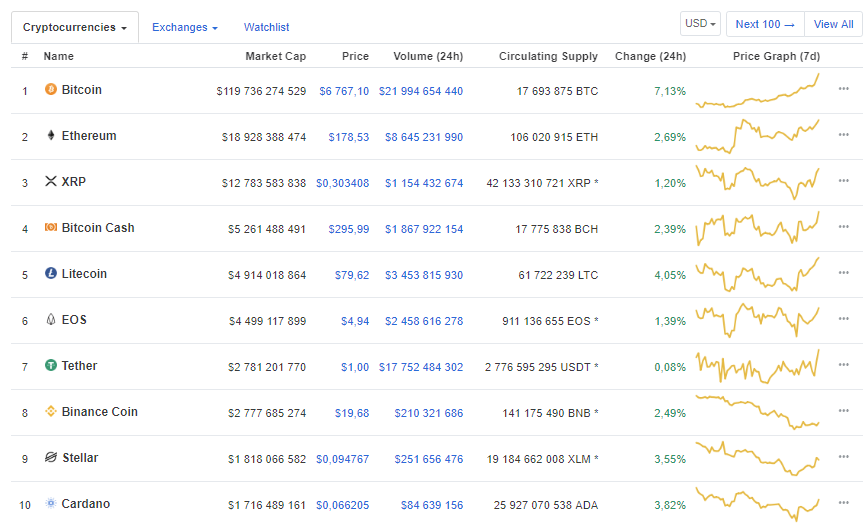Click the Binance Coin logo icon

[50, 411]
